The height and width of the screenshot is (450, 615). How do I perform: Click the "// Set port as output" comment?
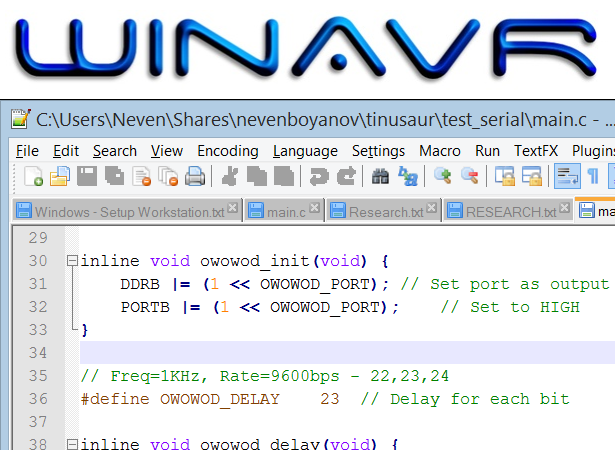tap(505, 284)
